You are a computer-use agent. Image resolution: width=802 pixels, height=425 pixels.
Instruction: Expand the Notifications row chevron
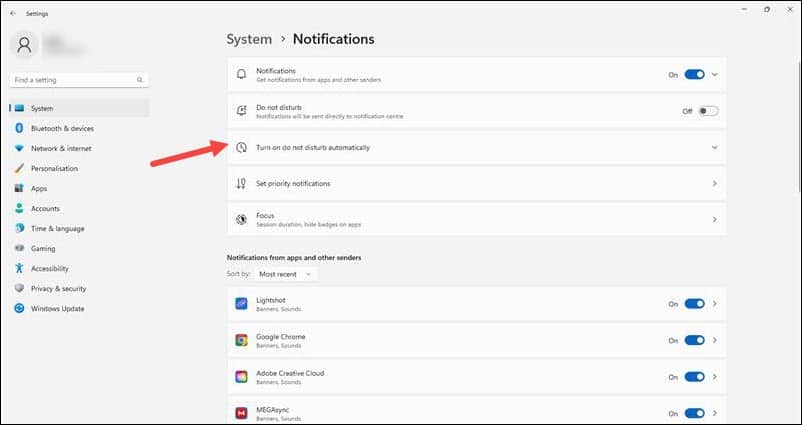[x=715, y=75]
